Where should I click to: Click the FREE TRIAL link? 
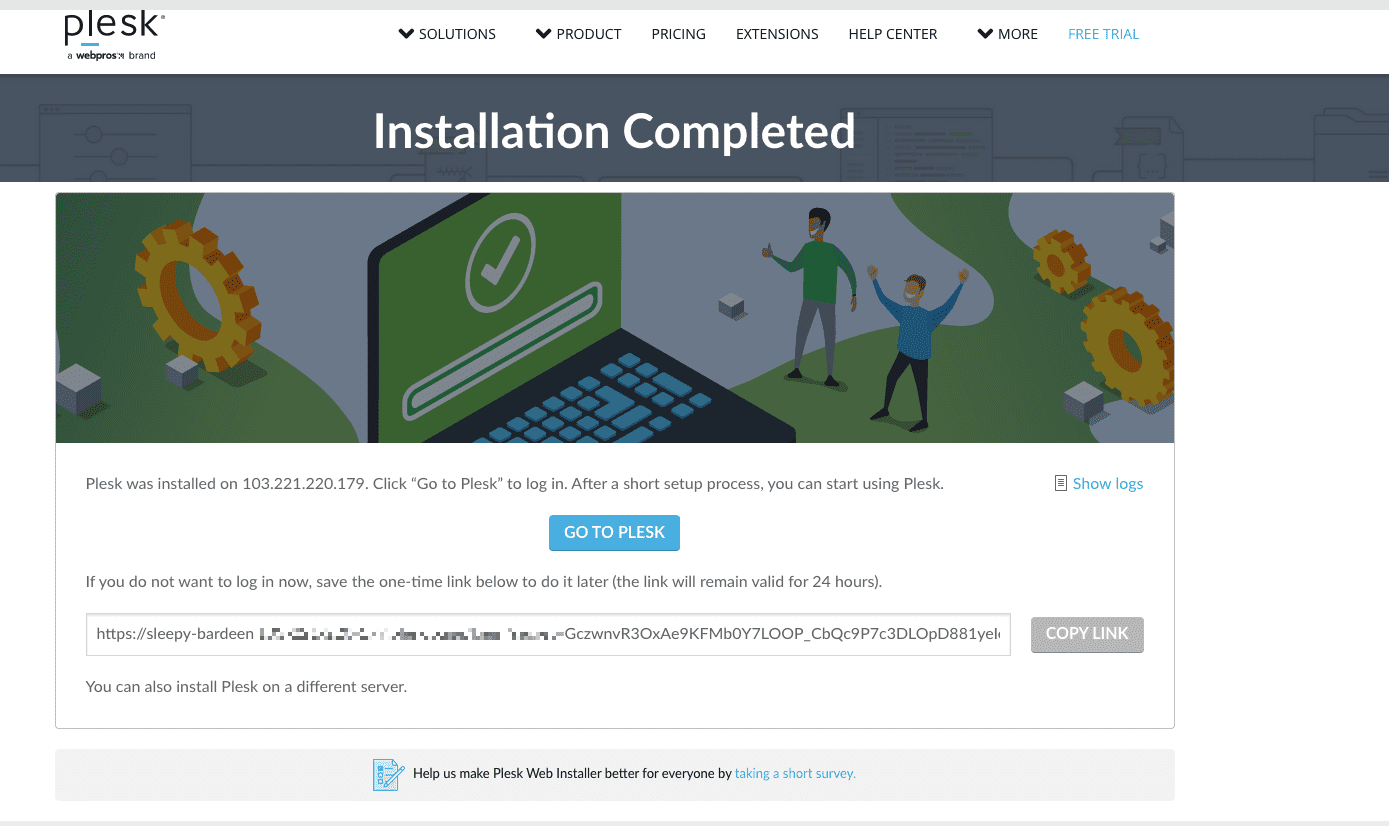point(1103,34)
